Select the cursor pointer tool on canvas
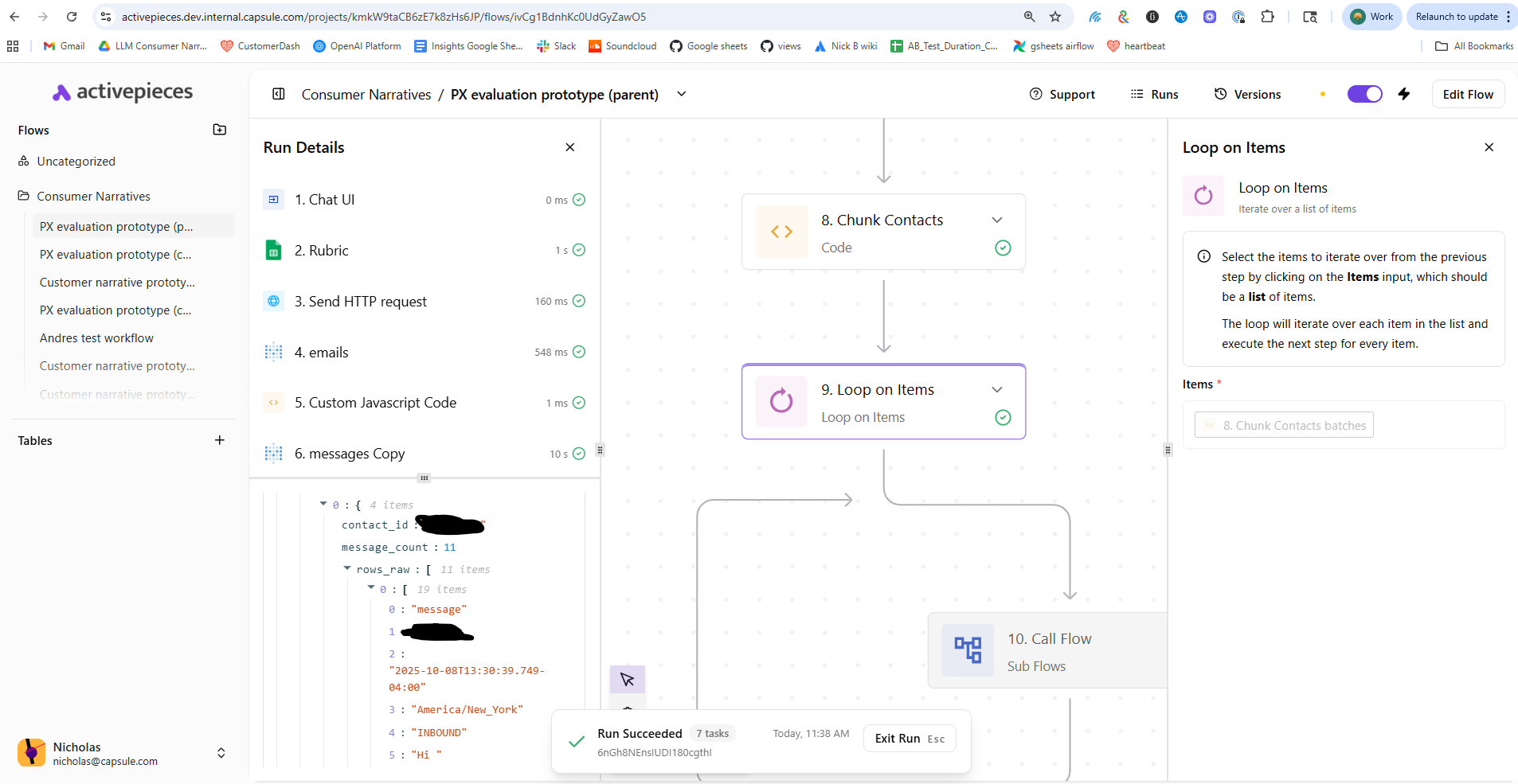Image resolution: width=1518 pixels, height=784 pixels. [x=627, y=679]
